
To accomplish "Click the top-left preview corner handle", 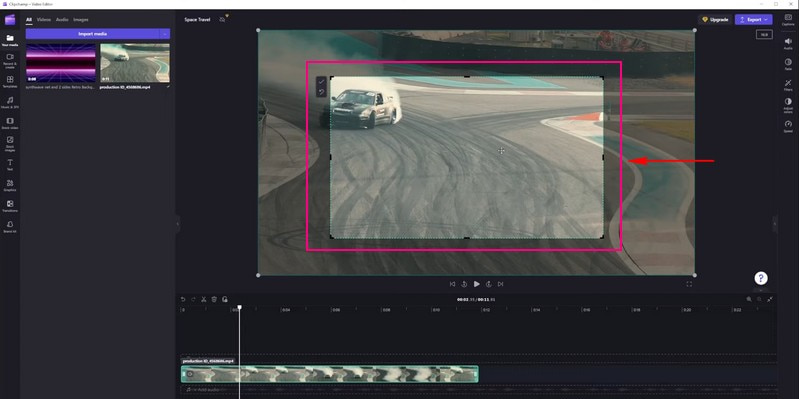I will (258, 31).
